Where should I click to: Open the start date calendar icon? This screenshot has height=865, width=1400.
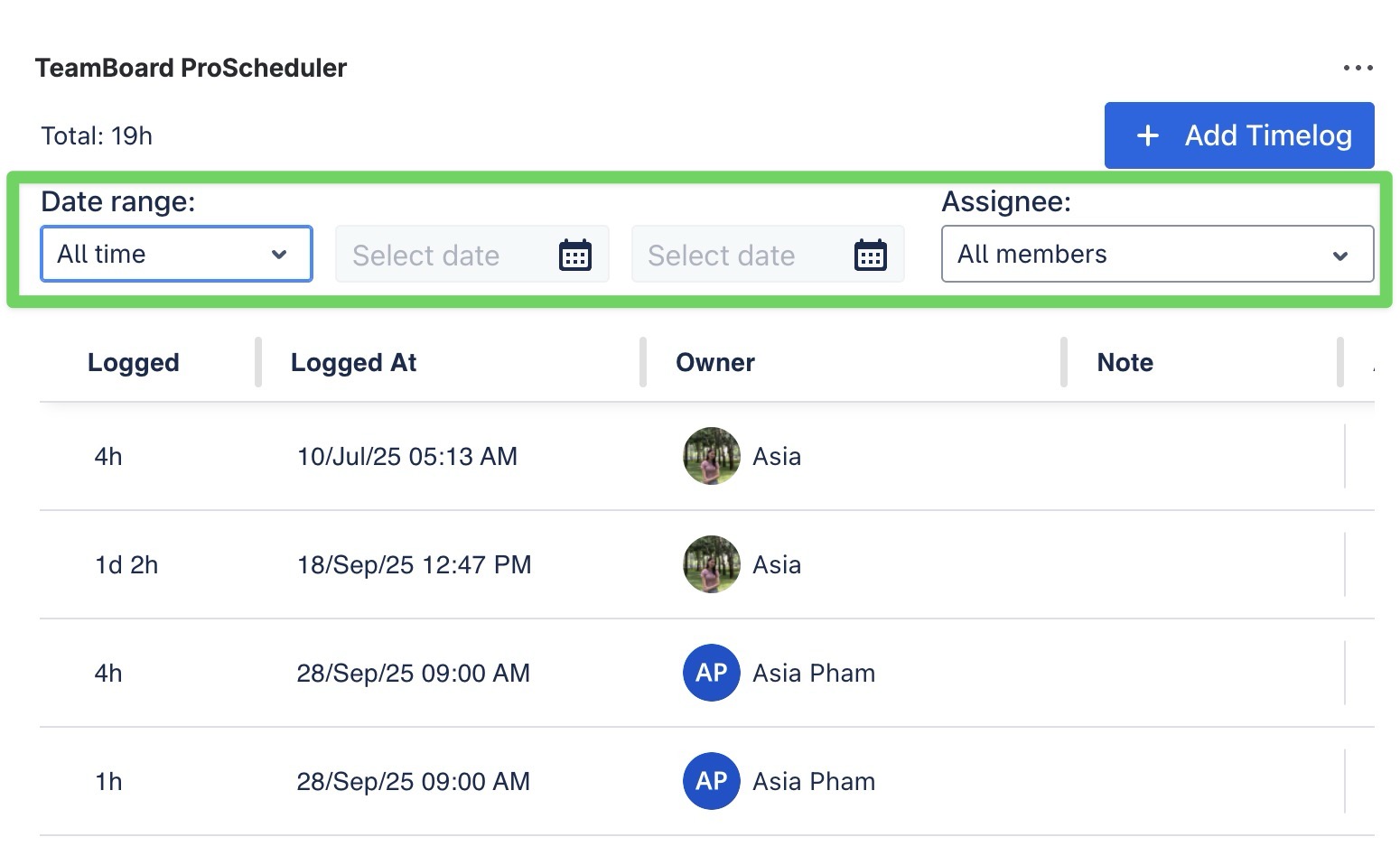click(575, 256)
